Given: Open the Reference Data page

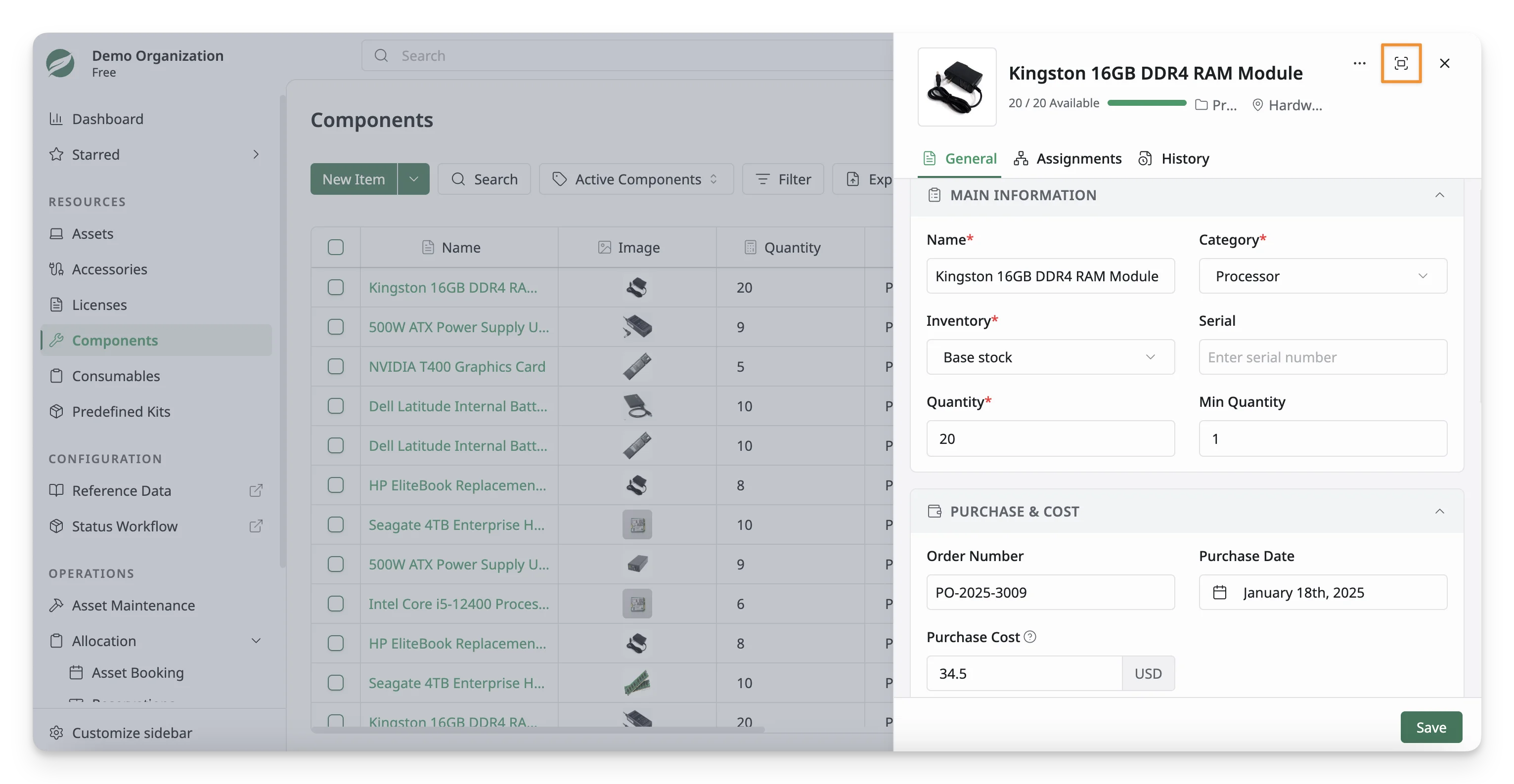Looking at the screenshot, I should 121,490.
